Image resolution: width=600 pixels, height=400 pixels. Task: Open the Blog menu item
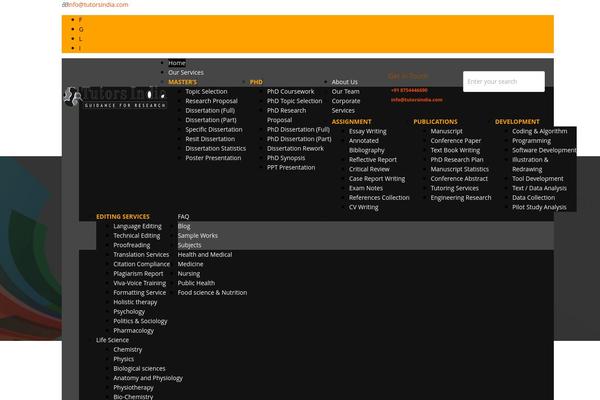tap(184, 226)
